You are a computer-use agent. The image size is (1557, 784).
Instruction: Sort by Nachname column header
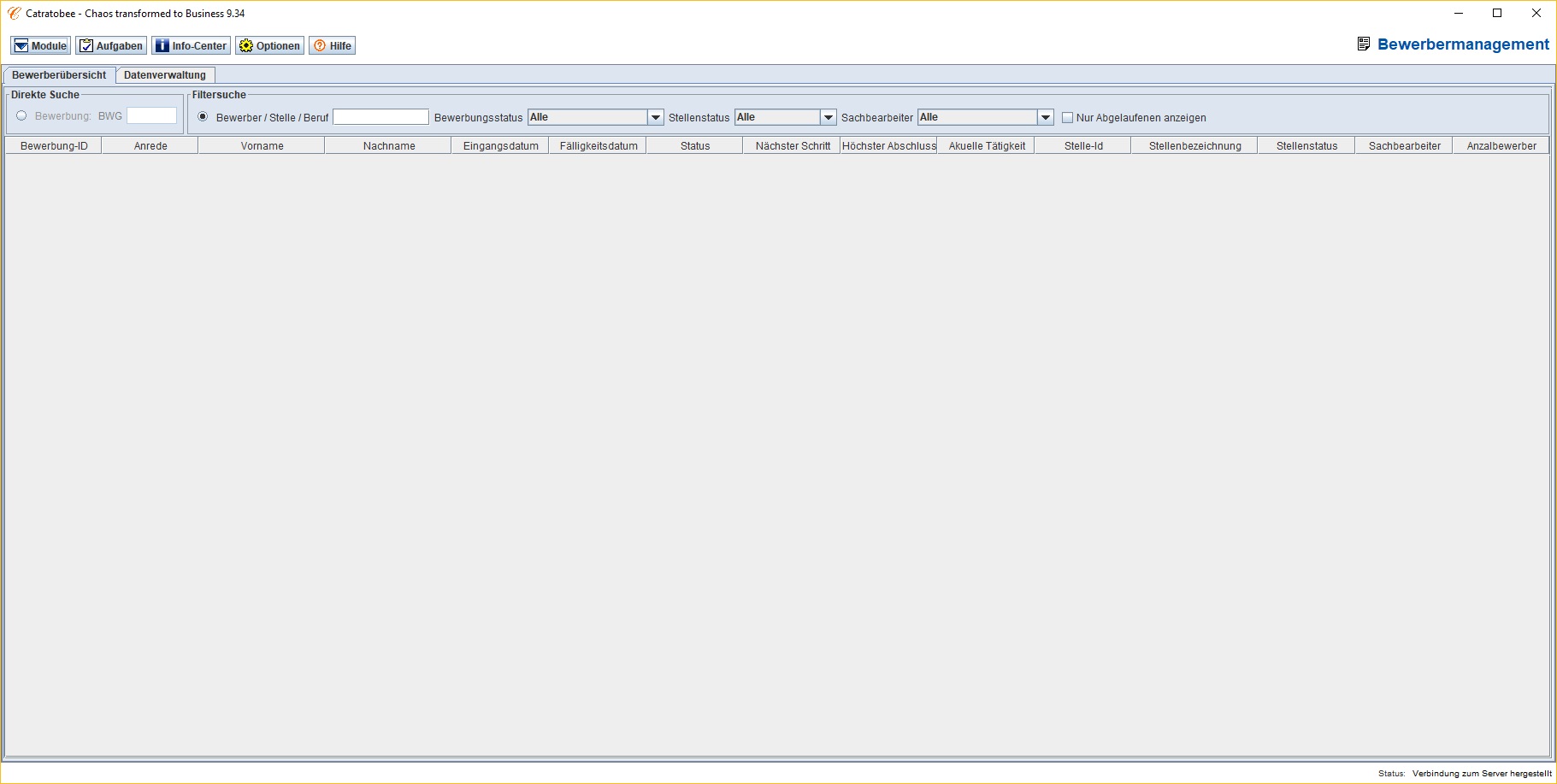point(388,146)
